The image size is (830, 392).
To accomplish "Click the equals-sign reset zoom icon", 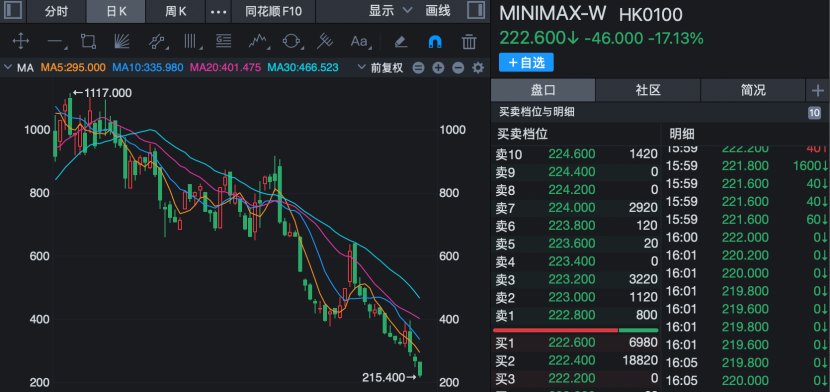I will (x=418, y=68).
